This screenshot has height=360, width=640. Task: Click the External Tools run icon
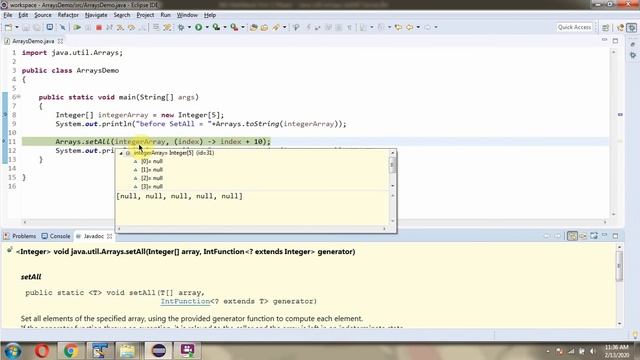[234, 27]
